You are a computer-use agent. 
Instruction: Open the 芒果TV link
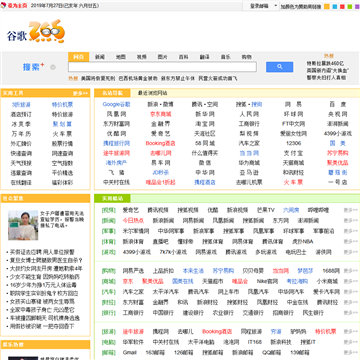(x=266, y=210)
